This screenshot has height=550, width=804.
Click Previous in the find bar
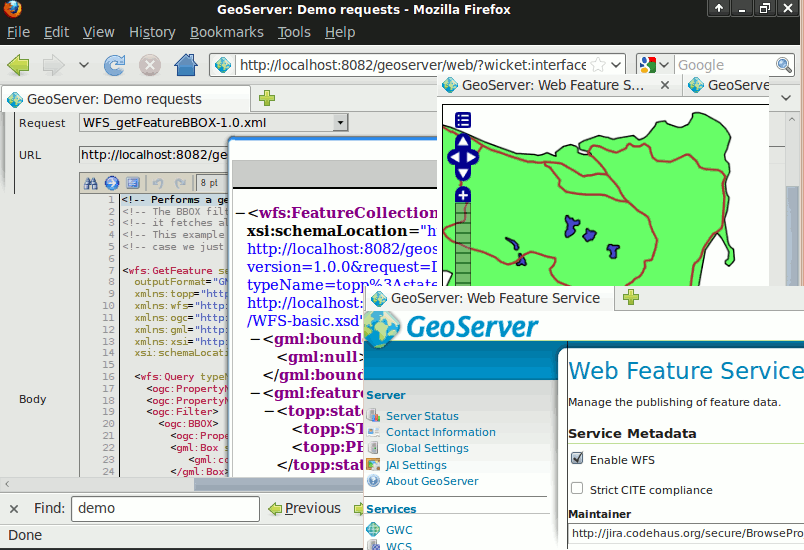[x=303, y=508]
